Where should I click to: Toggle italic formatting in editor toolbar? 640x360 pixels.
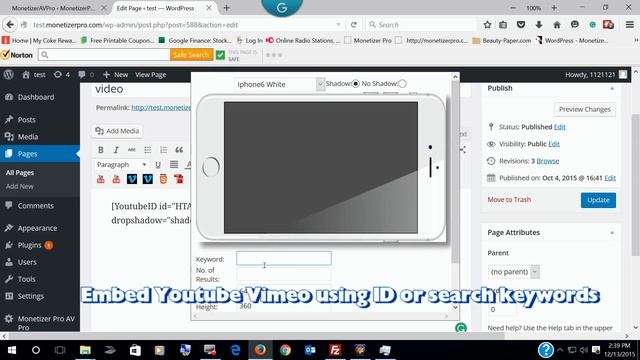coord(116,150)
